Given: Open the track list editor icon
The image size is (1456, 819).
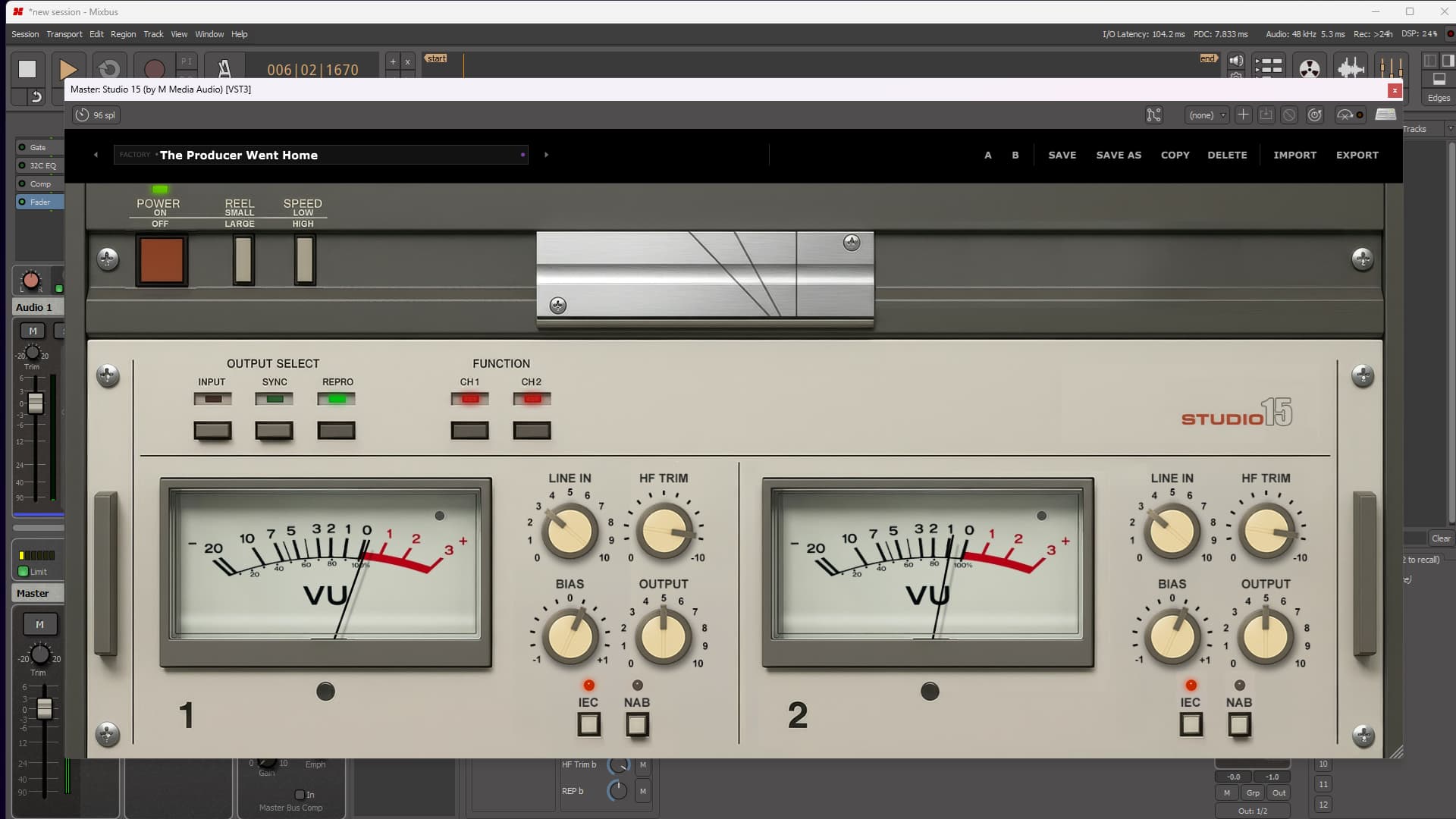Looking at the screenshot, I should 1268,67.
